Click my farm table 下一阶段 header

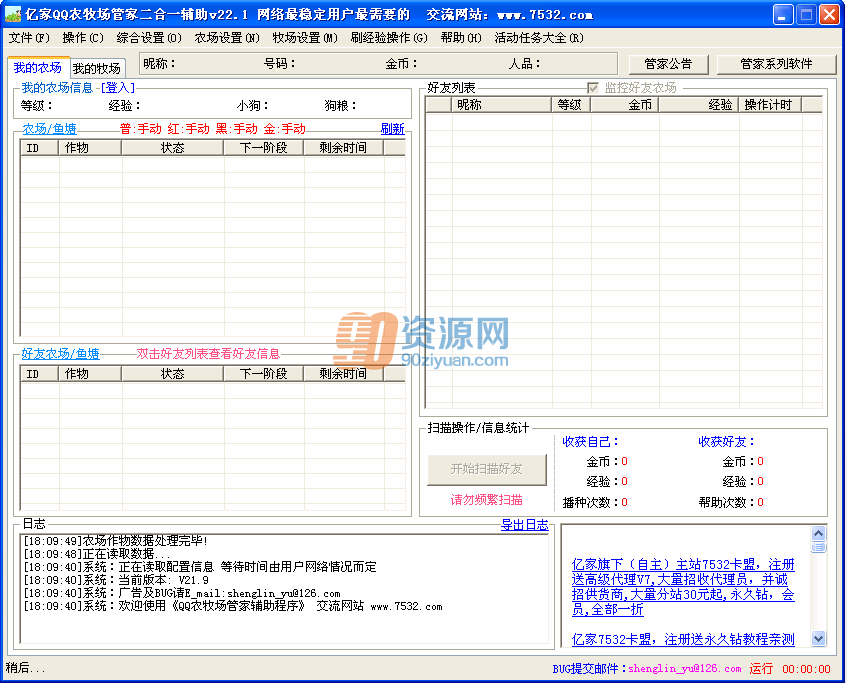pos(264,148)
